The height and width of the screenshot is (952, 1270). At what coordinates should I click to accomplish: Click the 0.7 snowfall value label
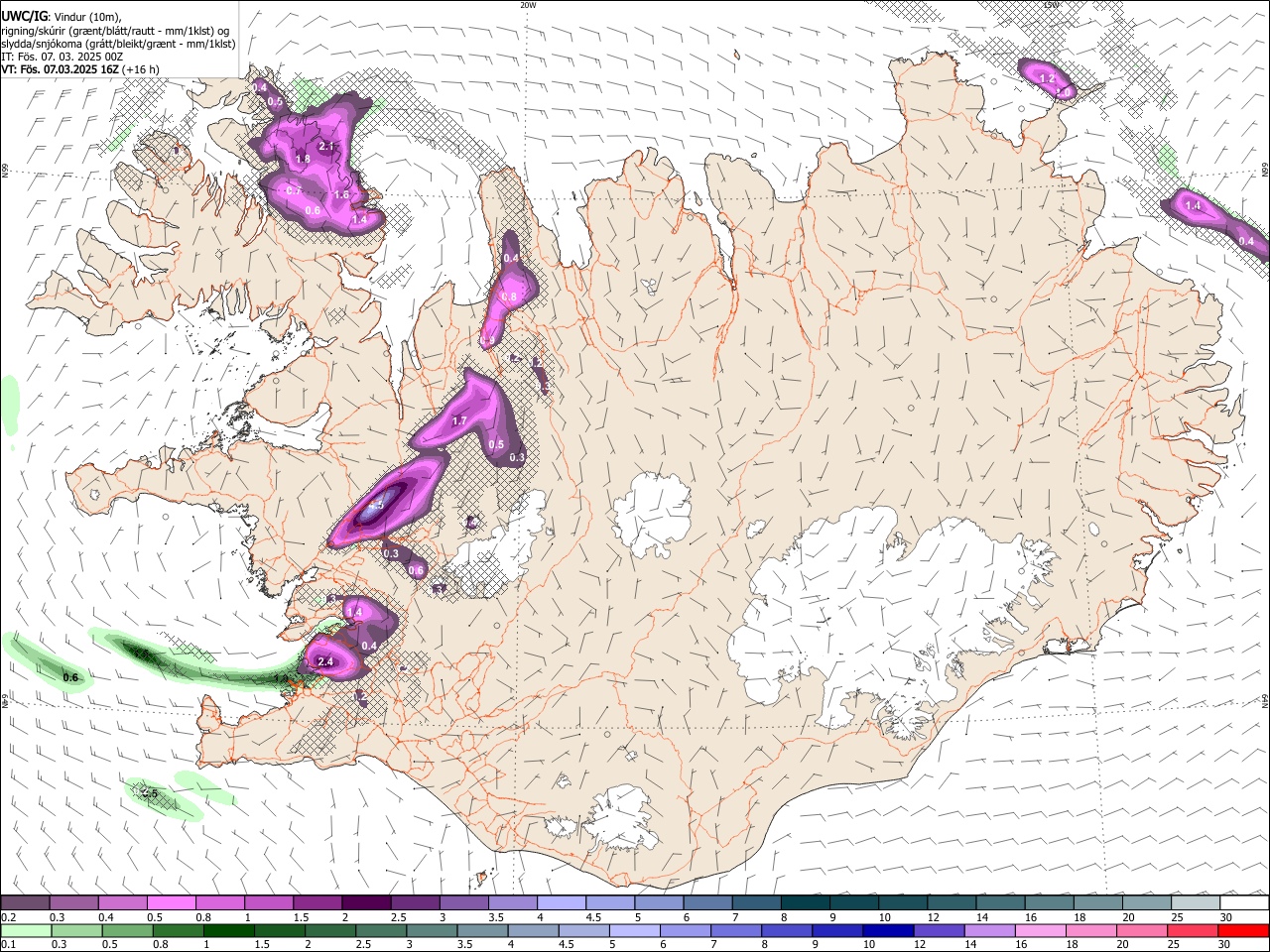tap(294, 190)
